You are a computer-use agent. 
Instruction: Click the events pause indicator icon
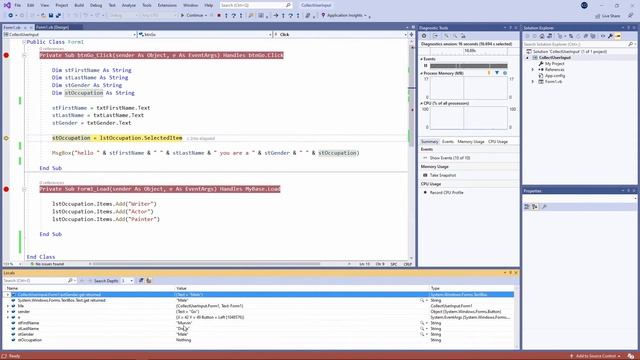tap(425, 66)
